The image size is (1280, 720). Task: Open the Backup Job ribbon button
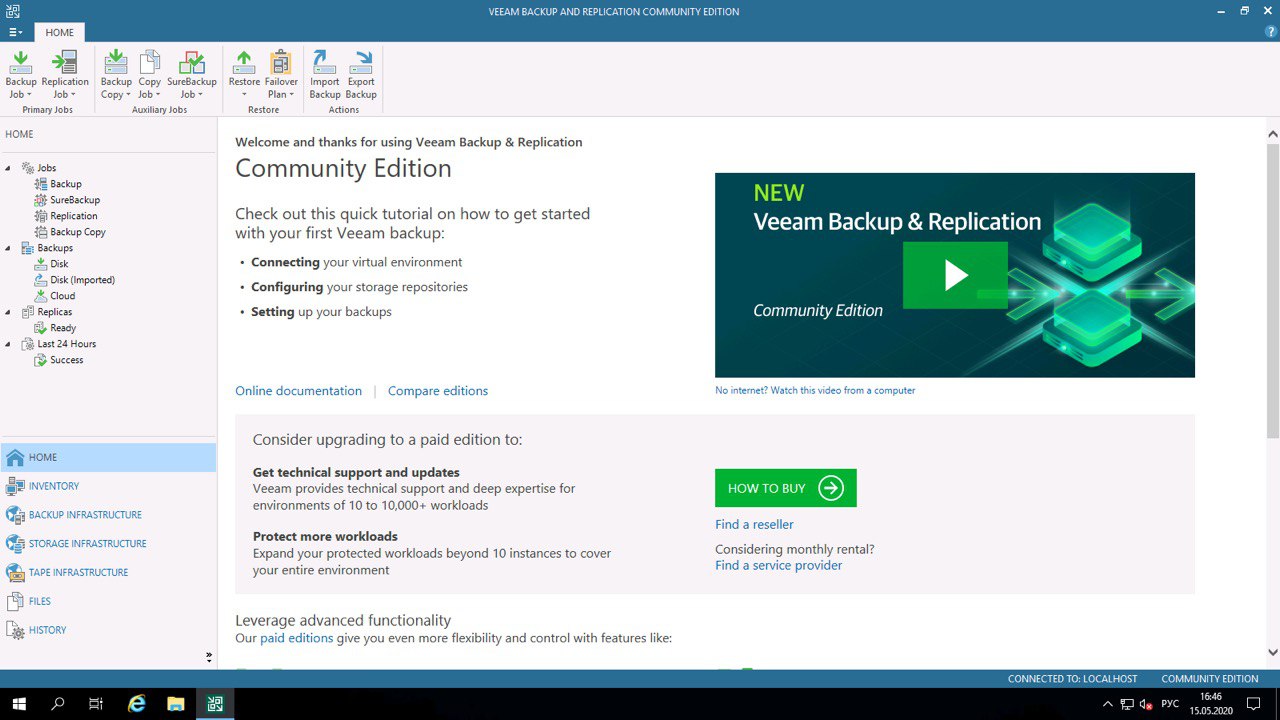pyautogui.click(x=20, y=75)
